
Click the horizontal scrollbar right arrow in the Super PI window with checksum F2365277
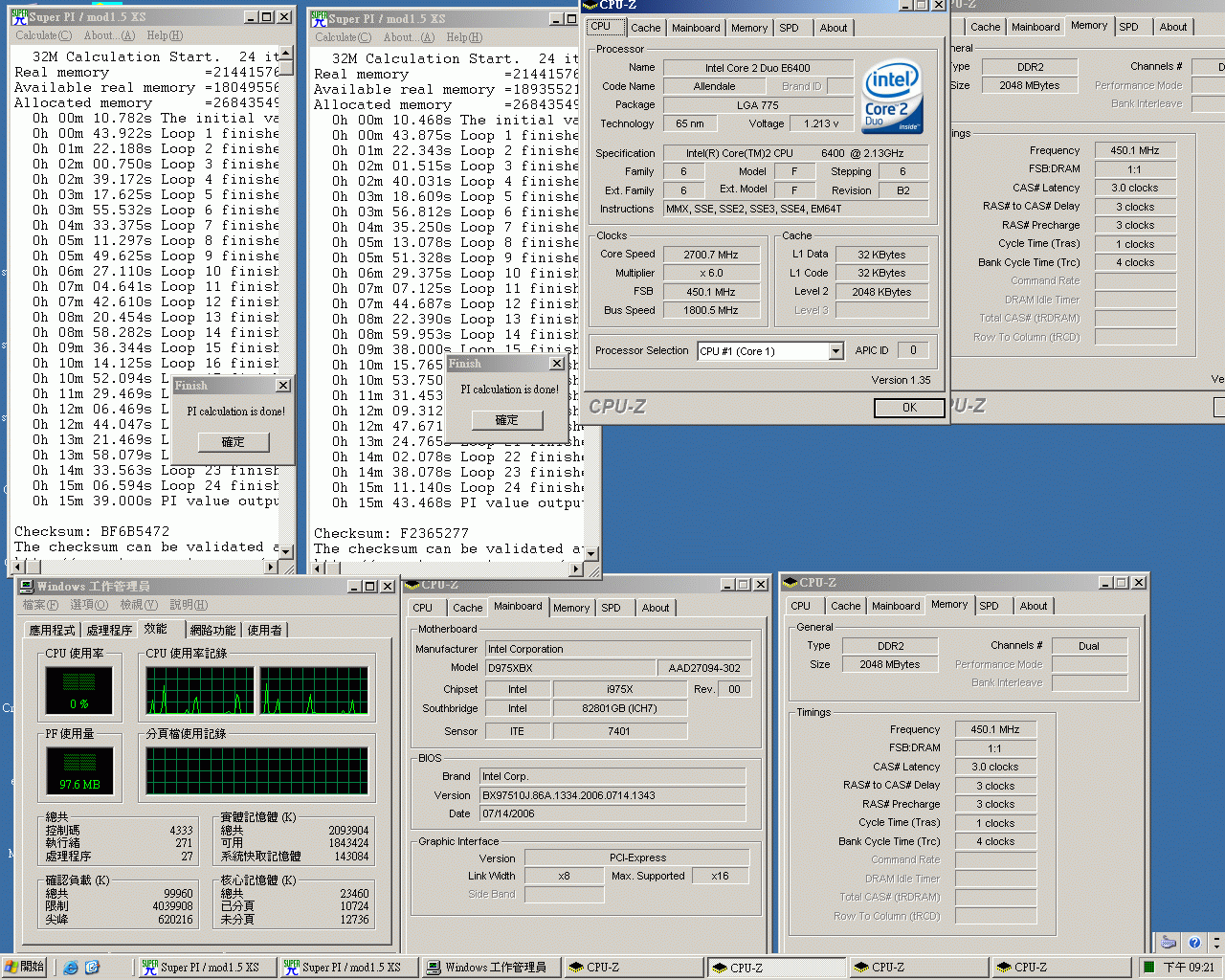(x=576, y=568)
